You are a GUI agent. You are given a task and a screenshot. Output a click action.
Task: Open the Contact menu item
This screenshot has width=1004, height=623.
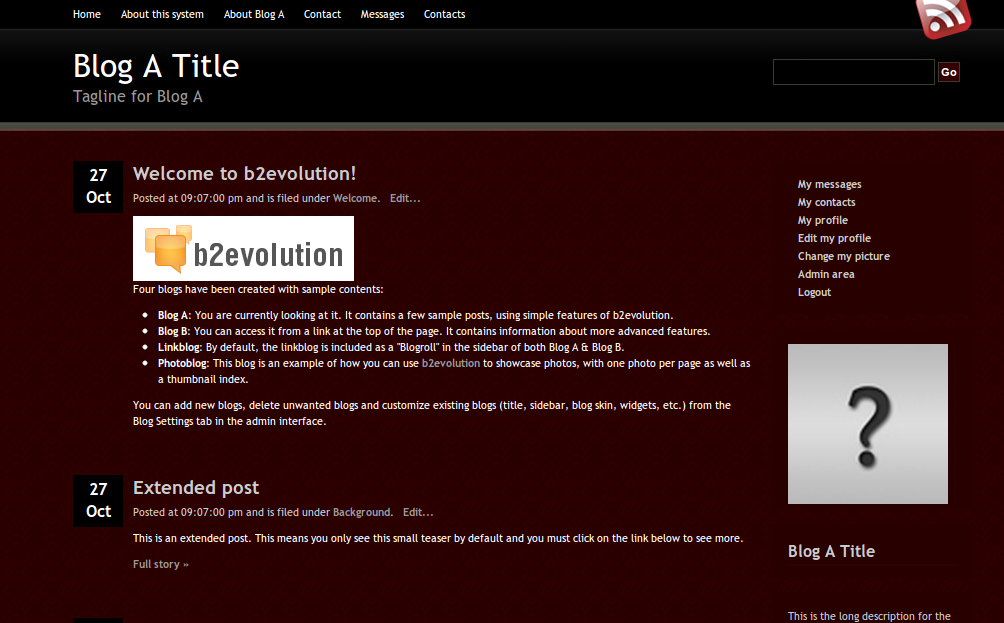coord(322,14)
